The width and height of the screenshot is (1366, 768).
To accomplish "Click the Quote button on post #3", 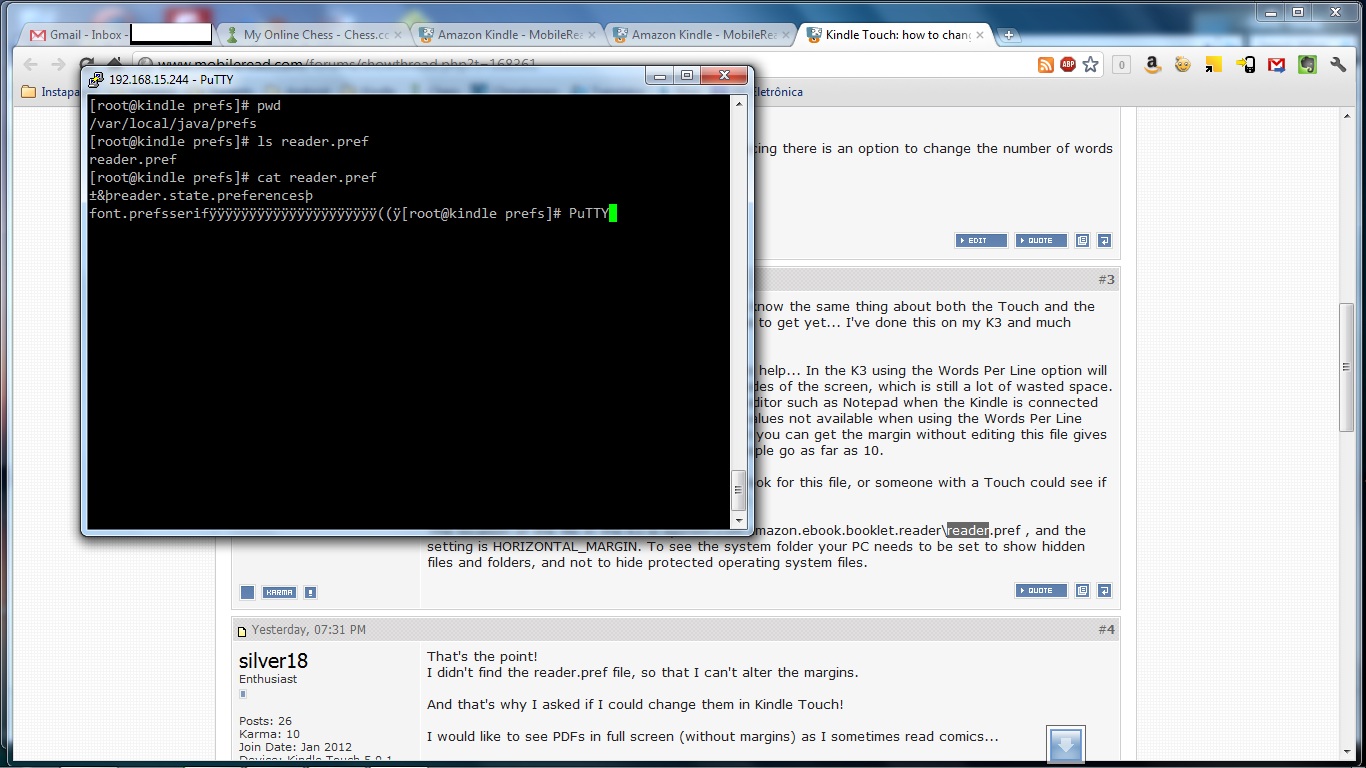I will (1041, 591).
